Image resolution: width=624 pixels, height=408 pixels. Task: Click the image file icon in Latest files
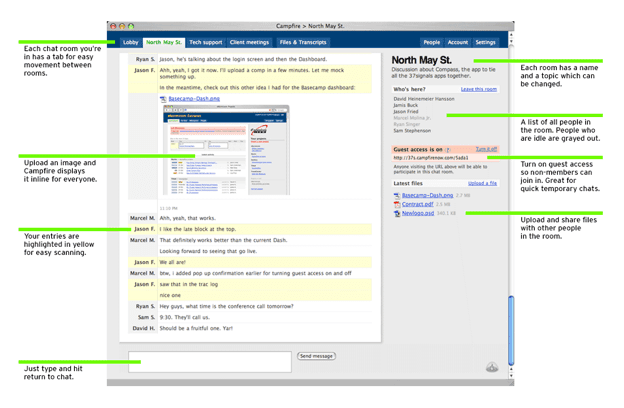coord(396,195)
